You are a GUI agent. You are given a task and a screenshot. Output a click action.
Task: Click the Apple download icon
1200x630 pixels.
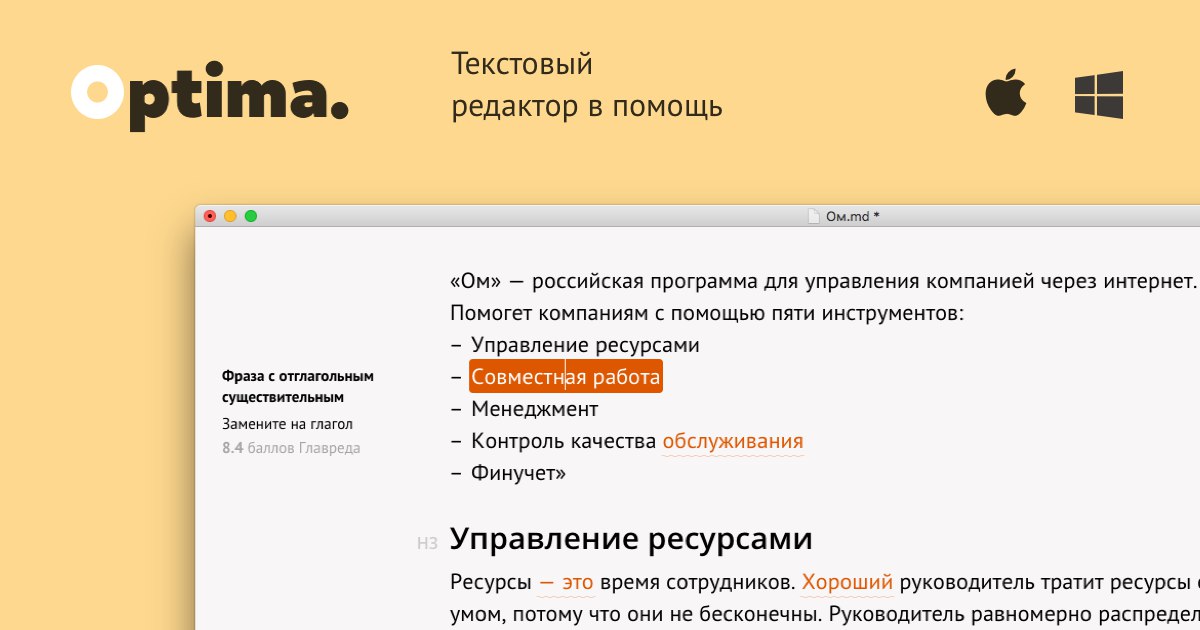[1007, 94]
